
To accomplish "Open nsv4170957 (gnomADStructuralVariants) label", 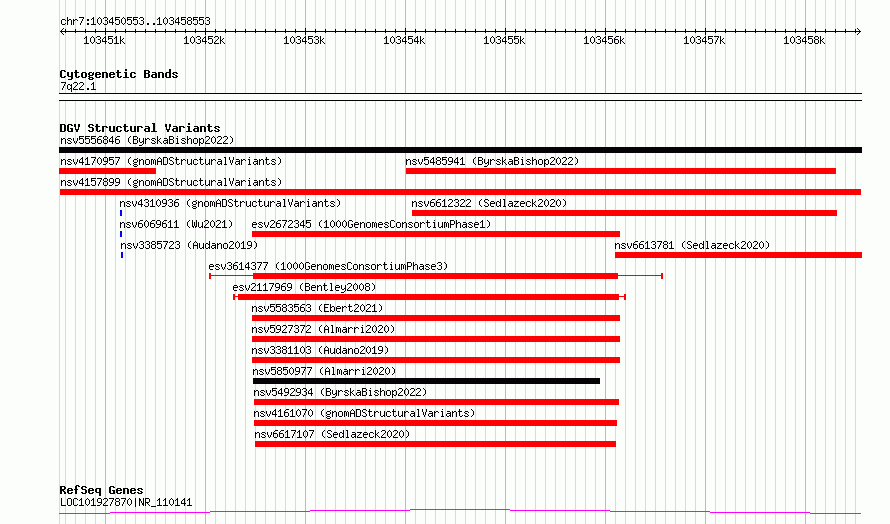I will click(x=171, y=161).
